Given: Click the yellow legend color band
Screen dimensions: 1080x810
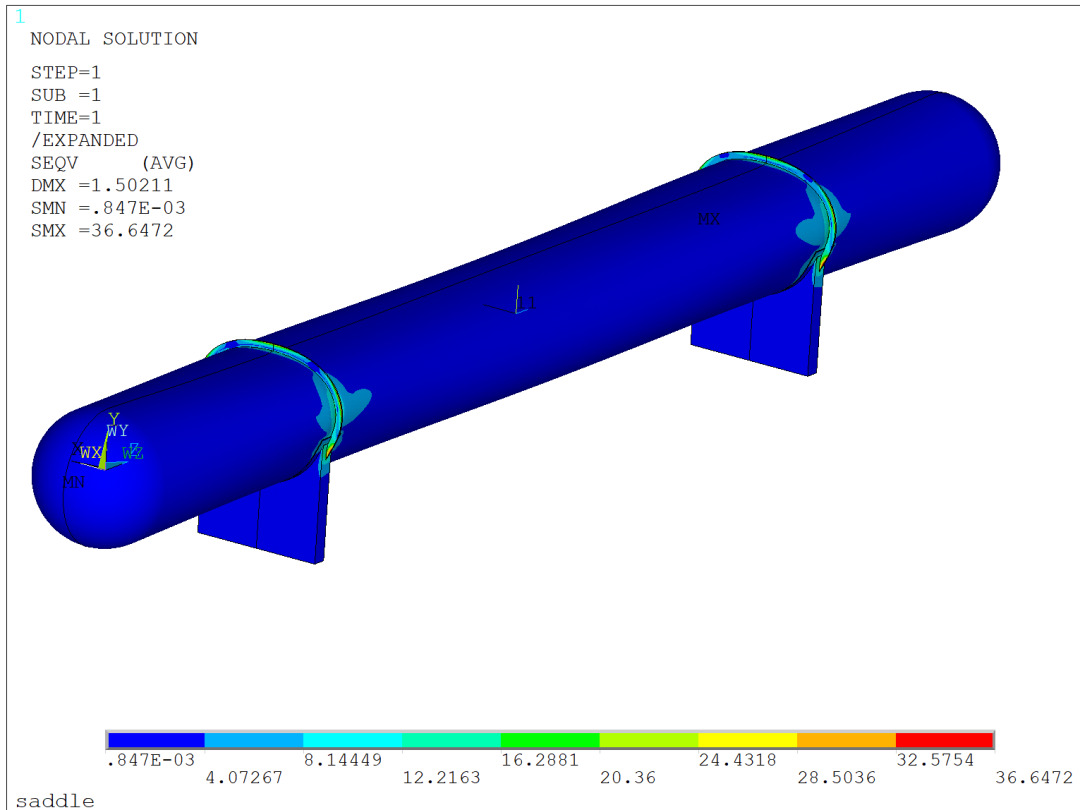Looking at the screenshot, I should pos(747,740).
